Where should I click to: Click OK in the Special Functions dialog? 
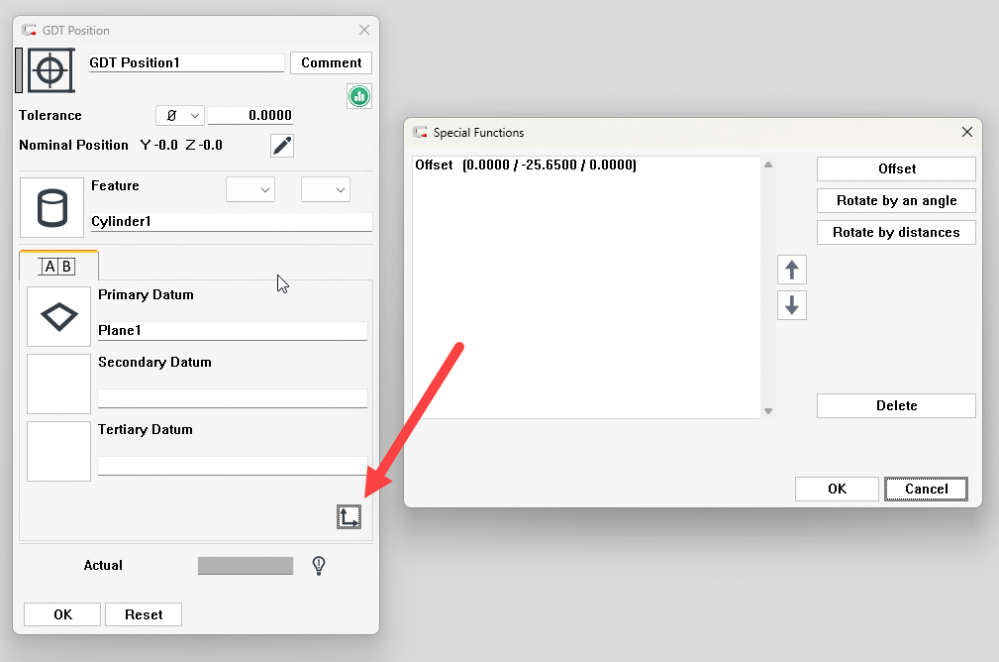pos(837,489)
